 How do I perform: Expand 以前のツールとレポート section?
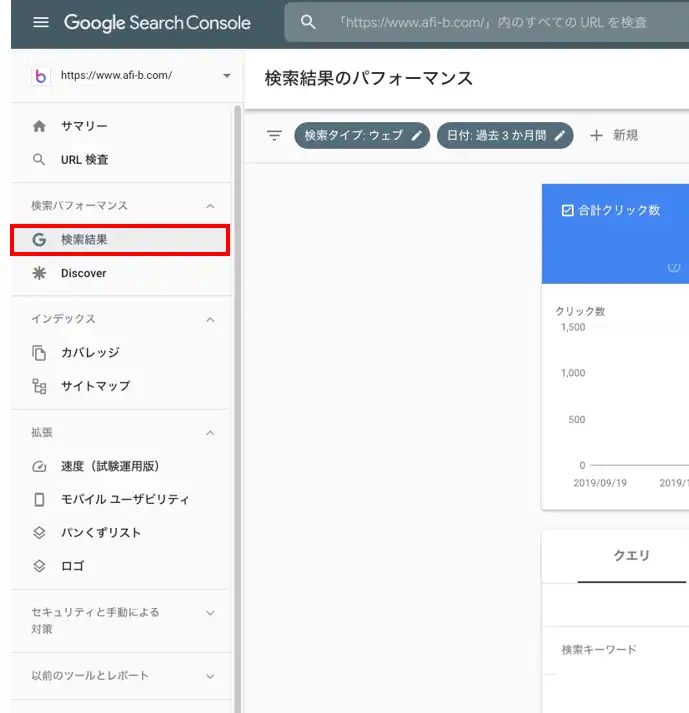click(210, 676)
